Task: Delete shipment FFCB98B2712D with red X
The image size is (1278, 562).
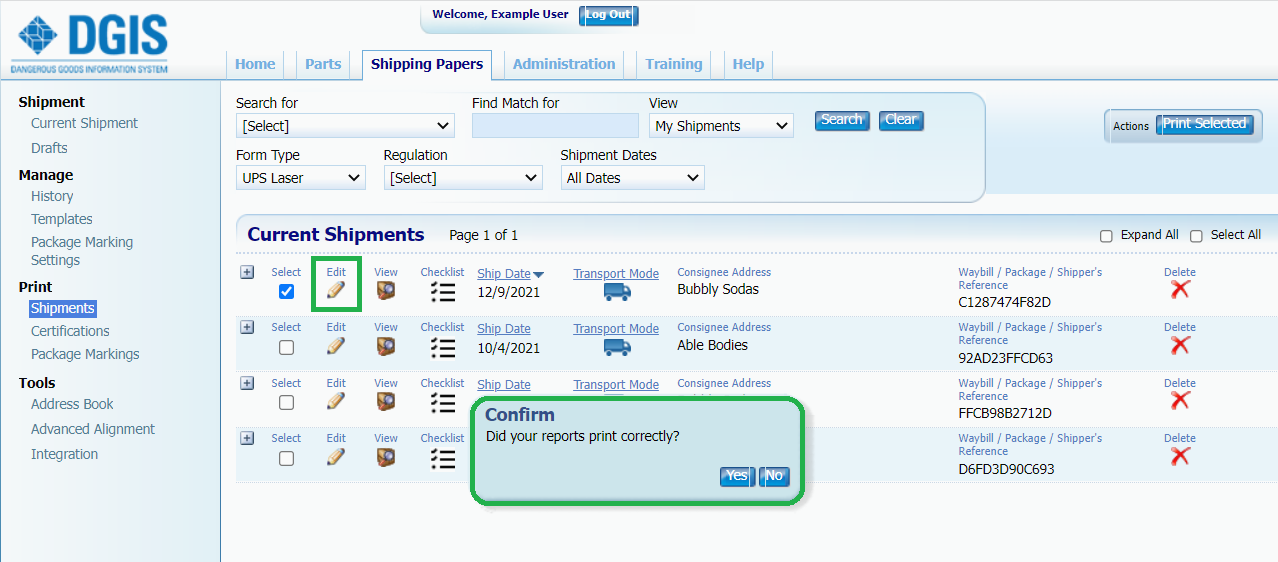Action: point(1180,400)
